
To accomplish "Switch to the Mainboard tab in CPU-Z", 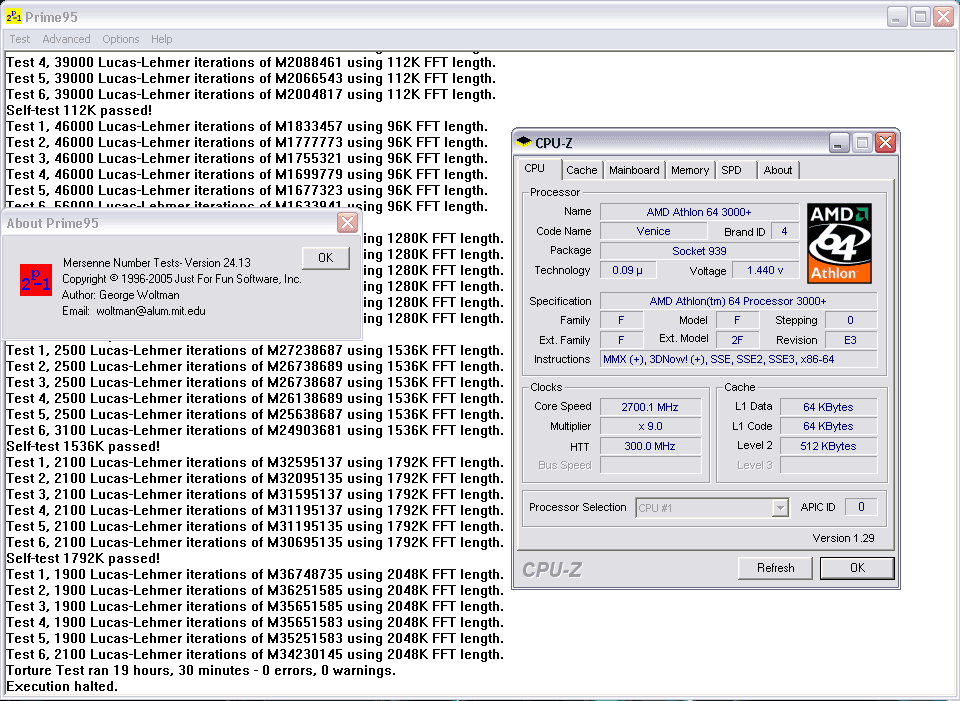I will point(634,170).
